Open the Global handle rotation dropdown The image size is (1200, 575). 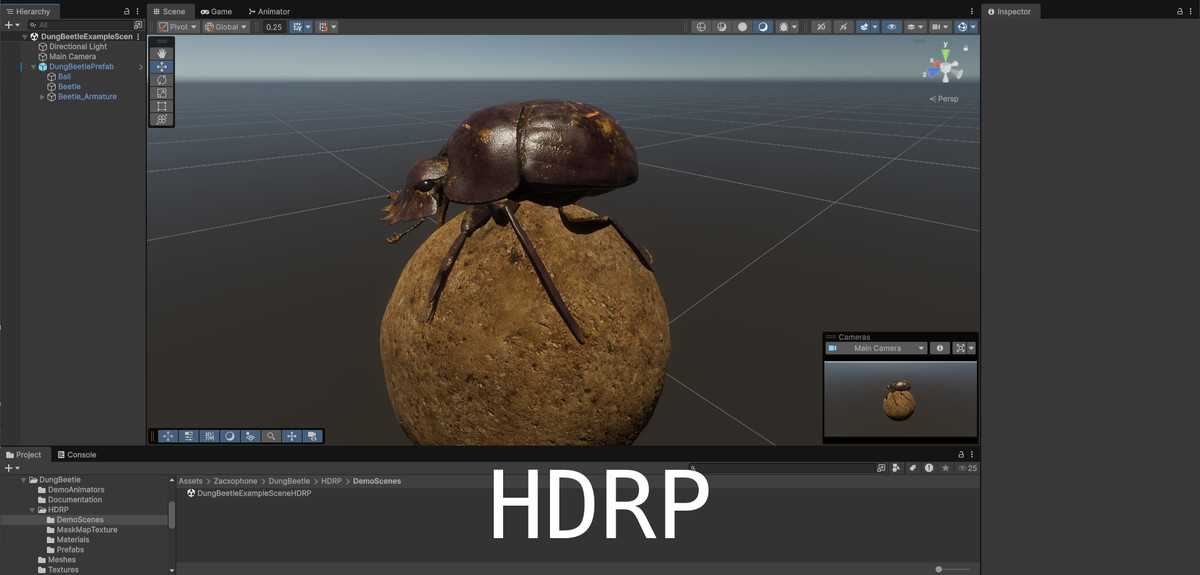tap(226, 27)
